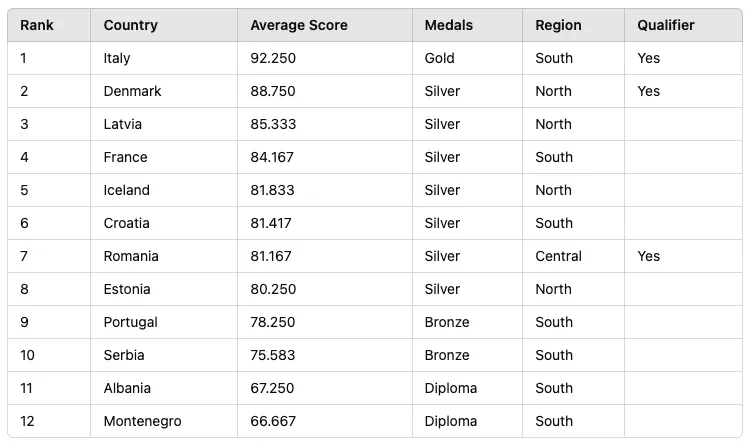Image resolution: width=750 pixels, height=444 pixels.
Task: Click the score 85.333 cell
Action: click(x=273, y=124)
